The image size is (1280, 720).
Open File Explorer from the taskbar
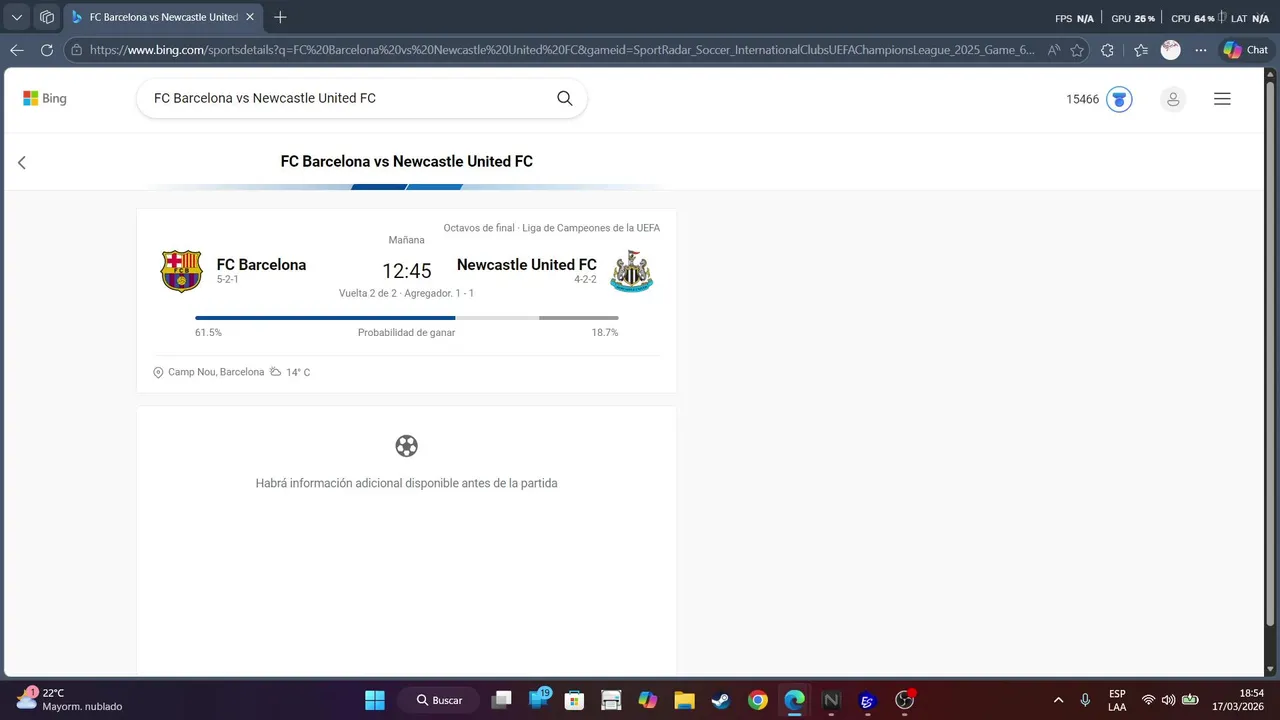684,700
